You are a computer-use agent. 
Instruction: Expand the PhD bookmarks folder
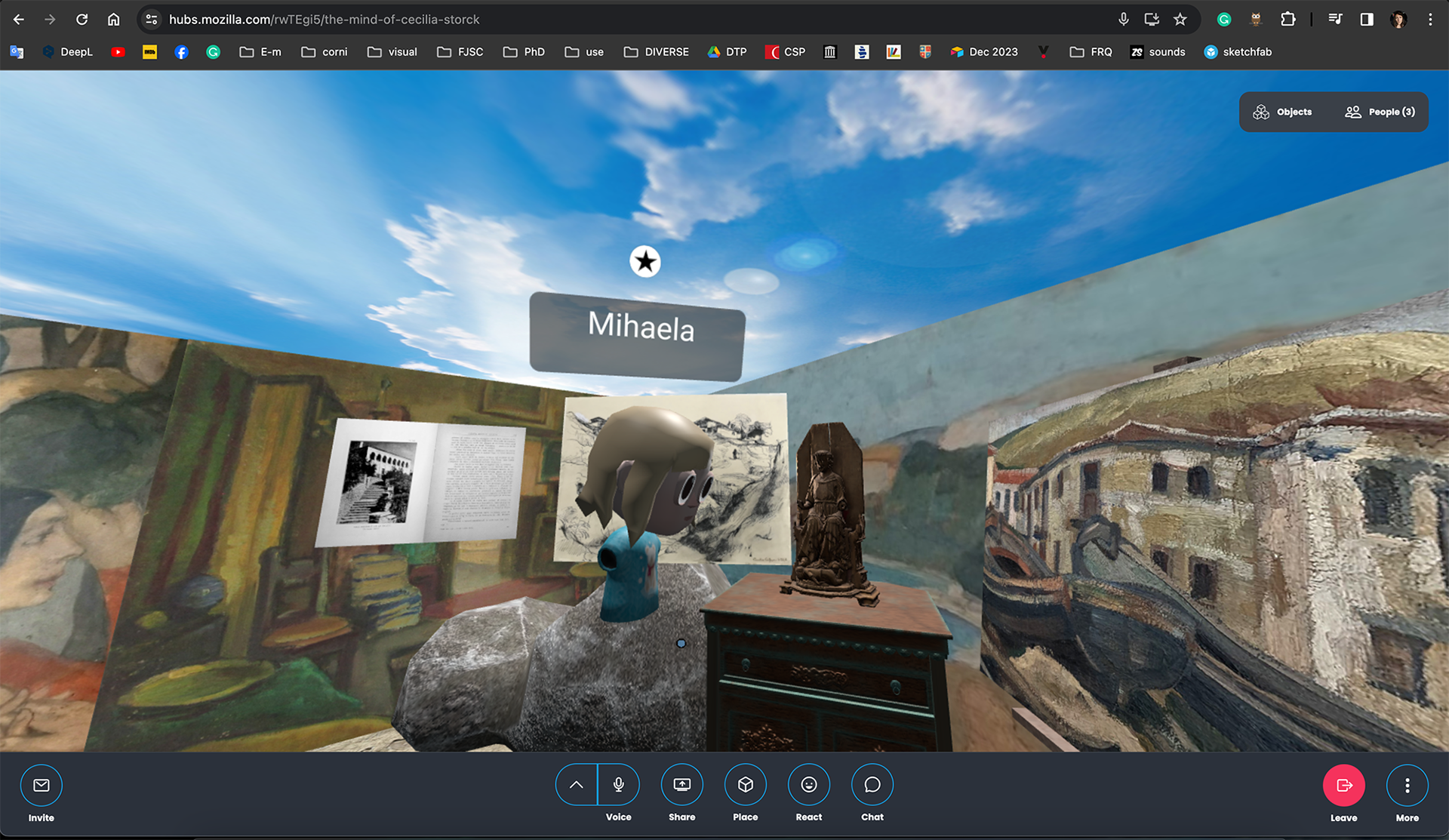[524, 52]
